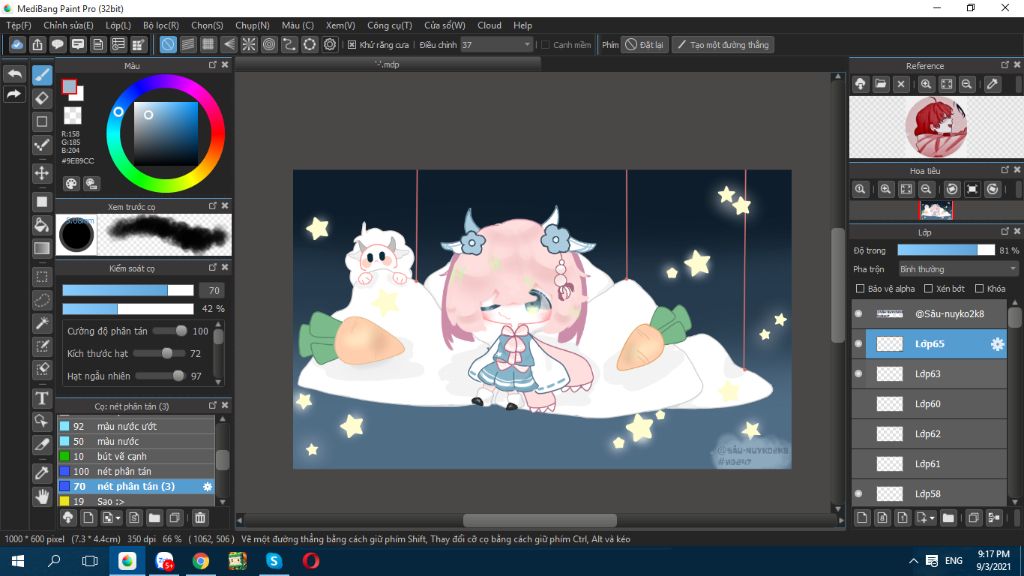
Task: Pick color from the Reference panel eyedropper
Action: [x=993, y=84]
